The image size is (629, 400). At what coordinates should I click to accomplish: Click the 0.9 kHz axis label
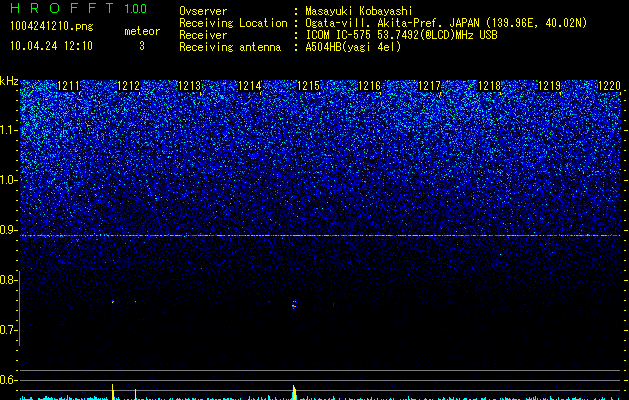9,230
